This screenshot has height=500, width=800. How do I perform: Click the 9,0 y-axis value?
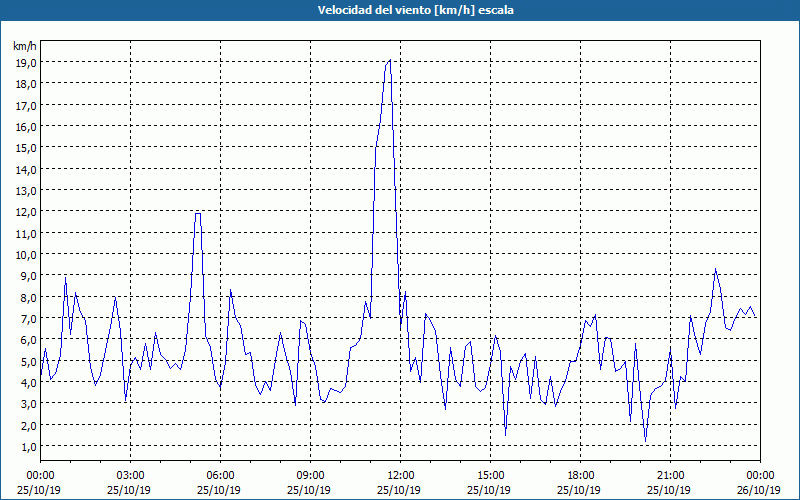28,276
